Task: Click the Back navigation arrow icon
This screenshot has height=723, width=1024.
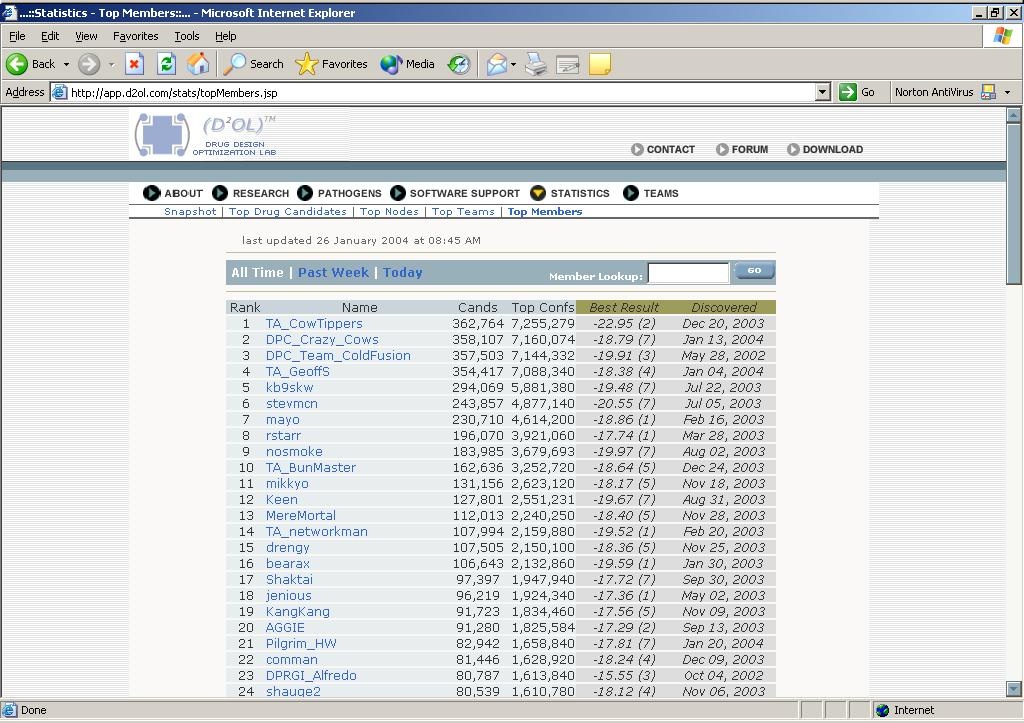Action: [x=17, y=64]
